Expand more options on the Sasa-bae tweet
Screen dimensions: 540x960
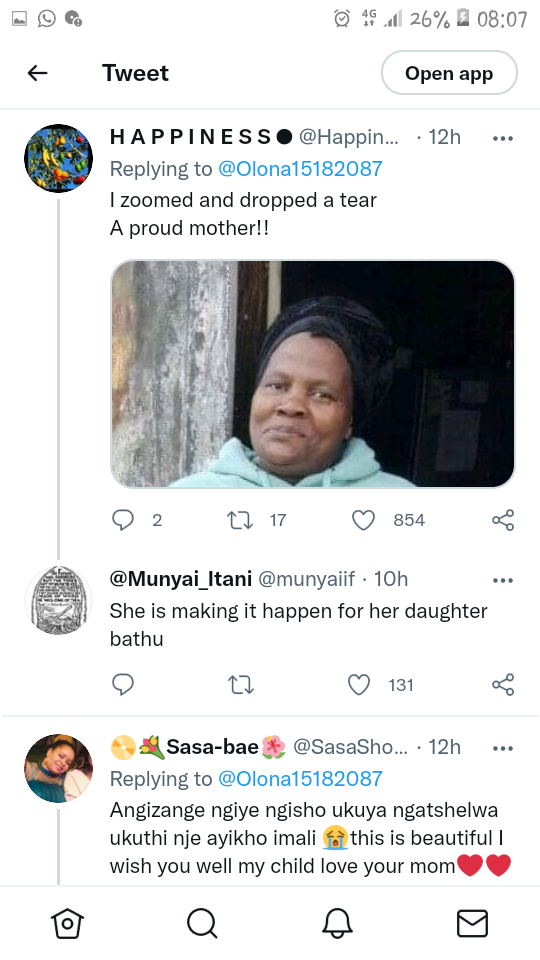503,748
